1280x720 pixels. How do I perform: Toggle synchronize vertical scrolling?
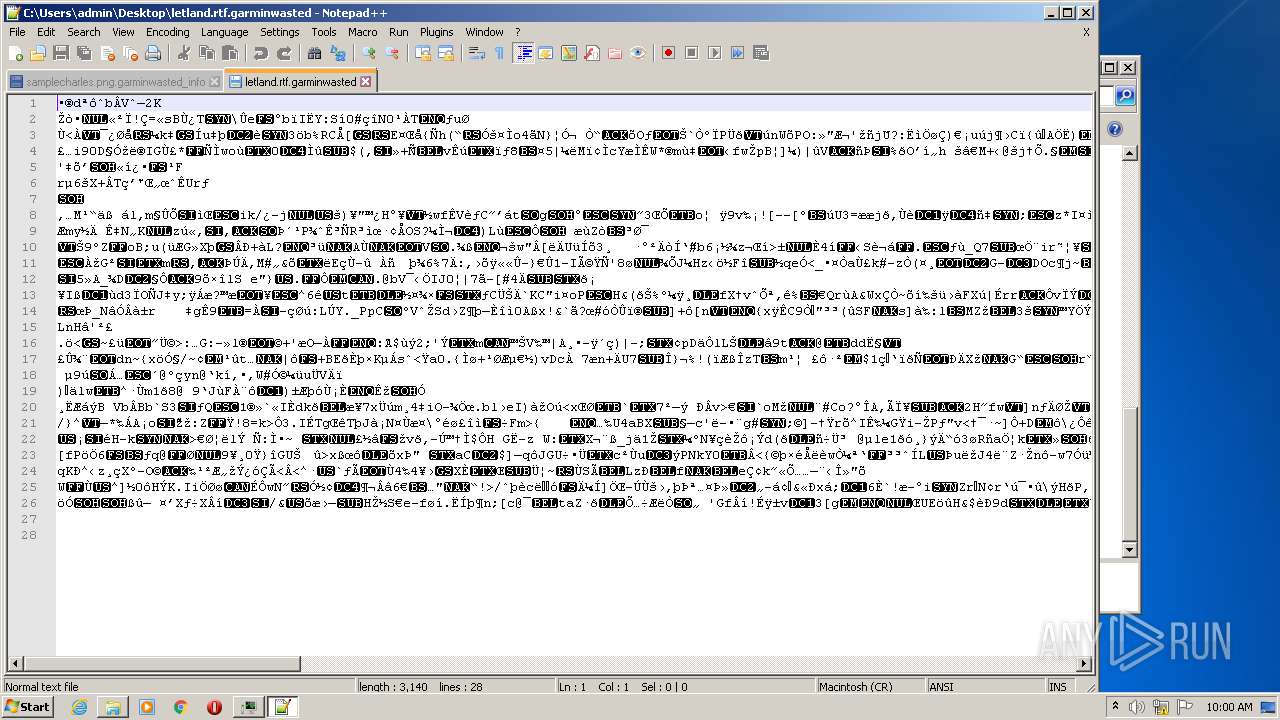[424, 53]
